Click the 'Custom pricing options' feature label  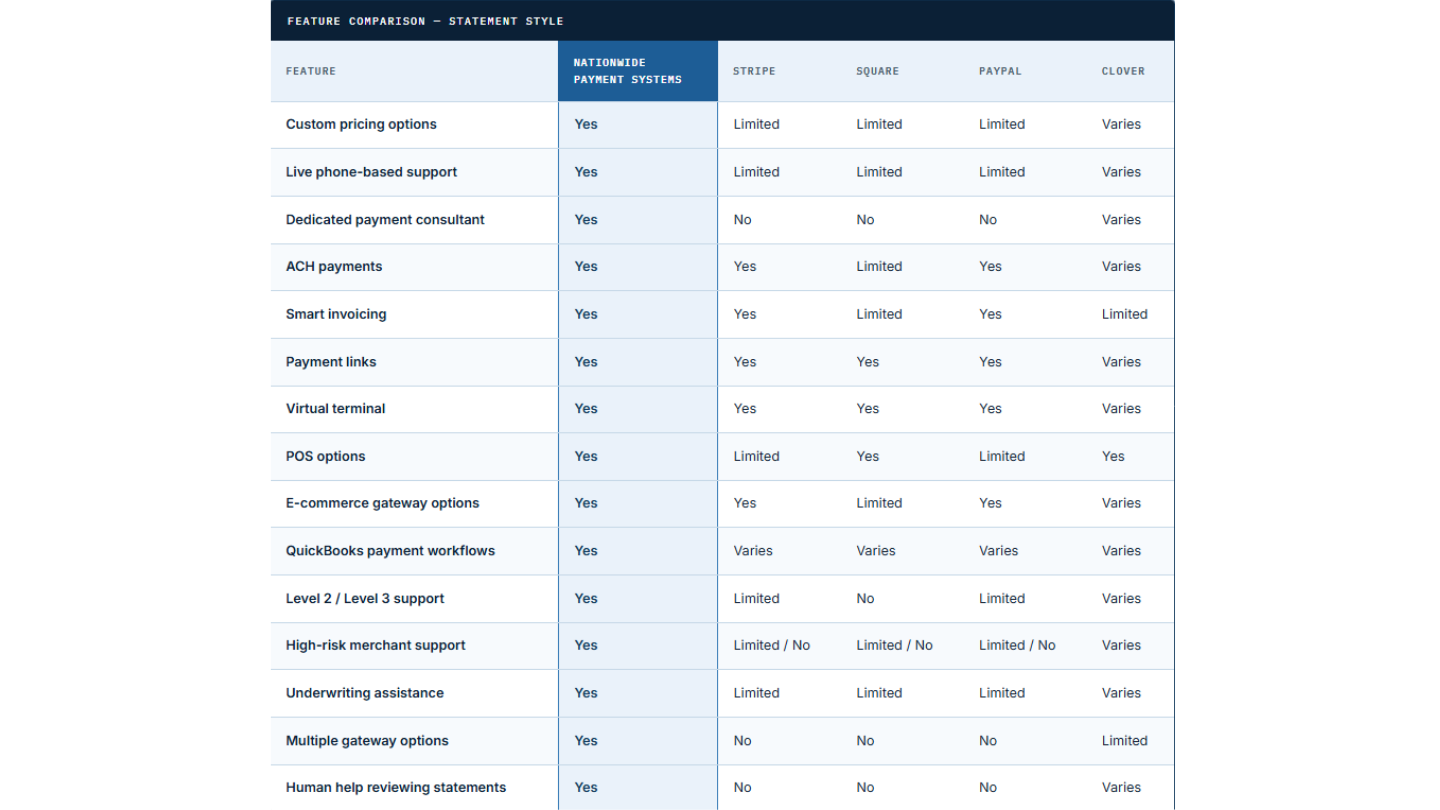coord(361,124)
